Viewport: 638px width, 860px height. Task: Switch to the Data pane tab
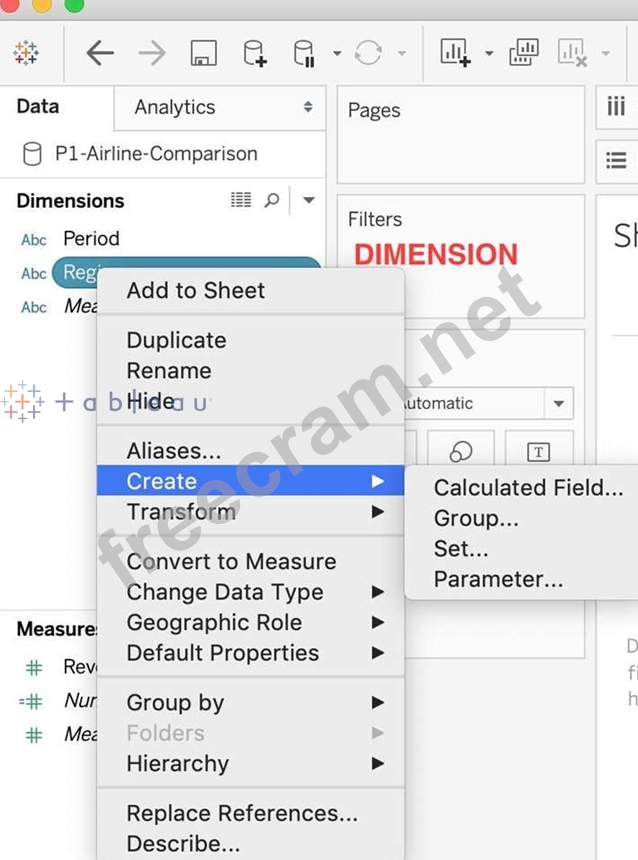38,106
